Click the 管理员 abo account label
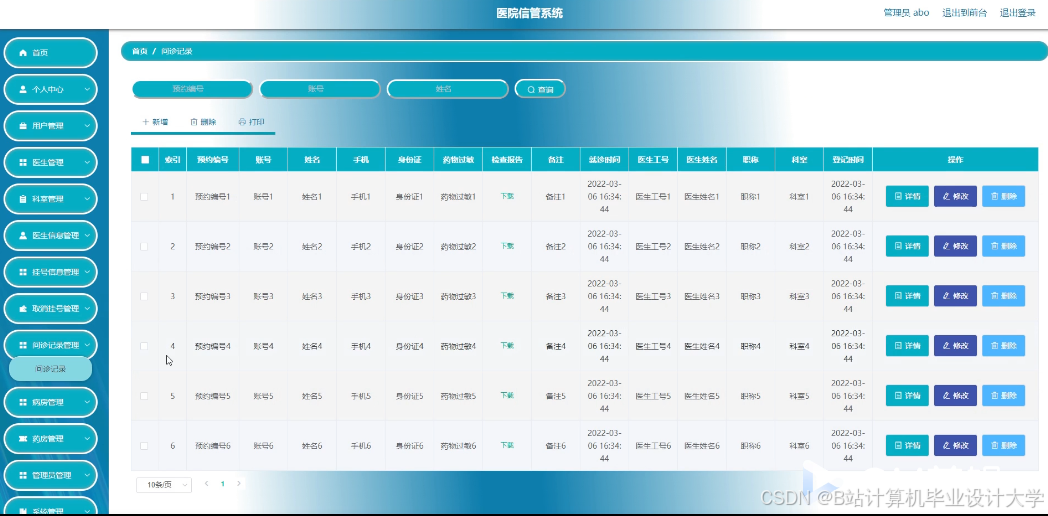1048x516 pixels. (906, 13)
